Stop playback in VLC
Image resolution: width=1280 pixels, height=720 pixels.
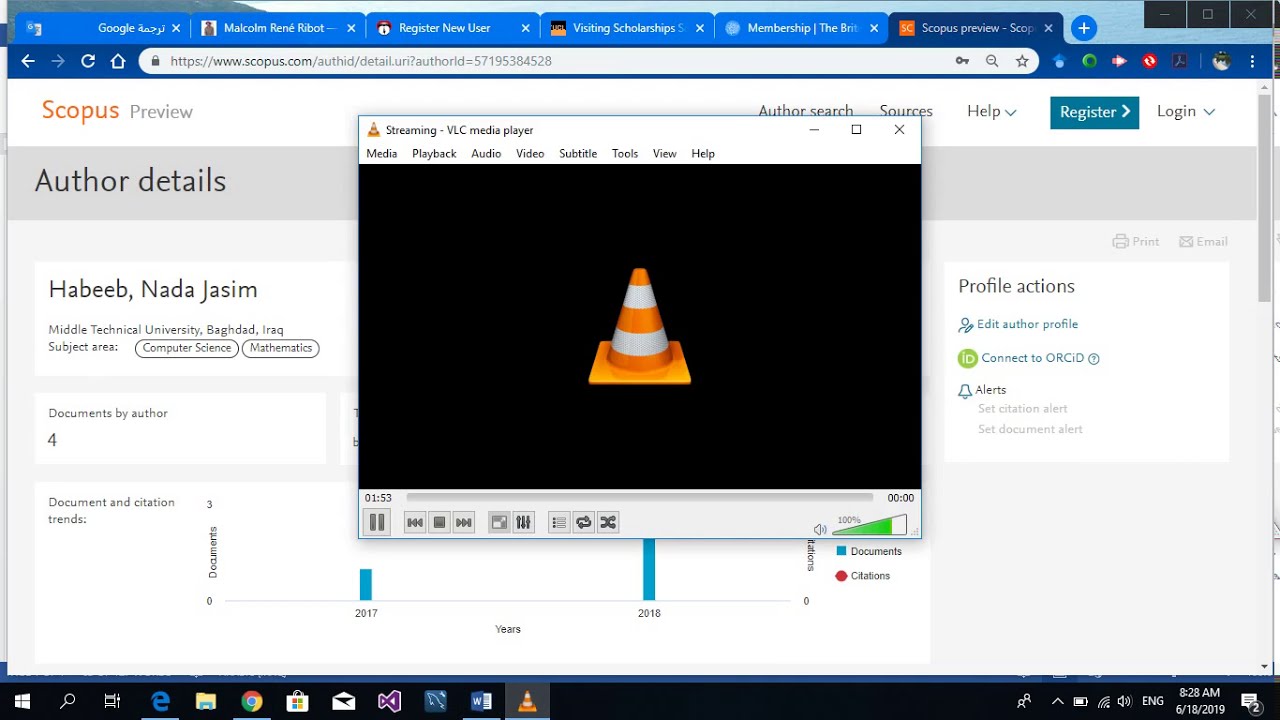point(439,522)
